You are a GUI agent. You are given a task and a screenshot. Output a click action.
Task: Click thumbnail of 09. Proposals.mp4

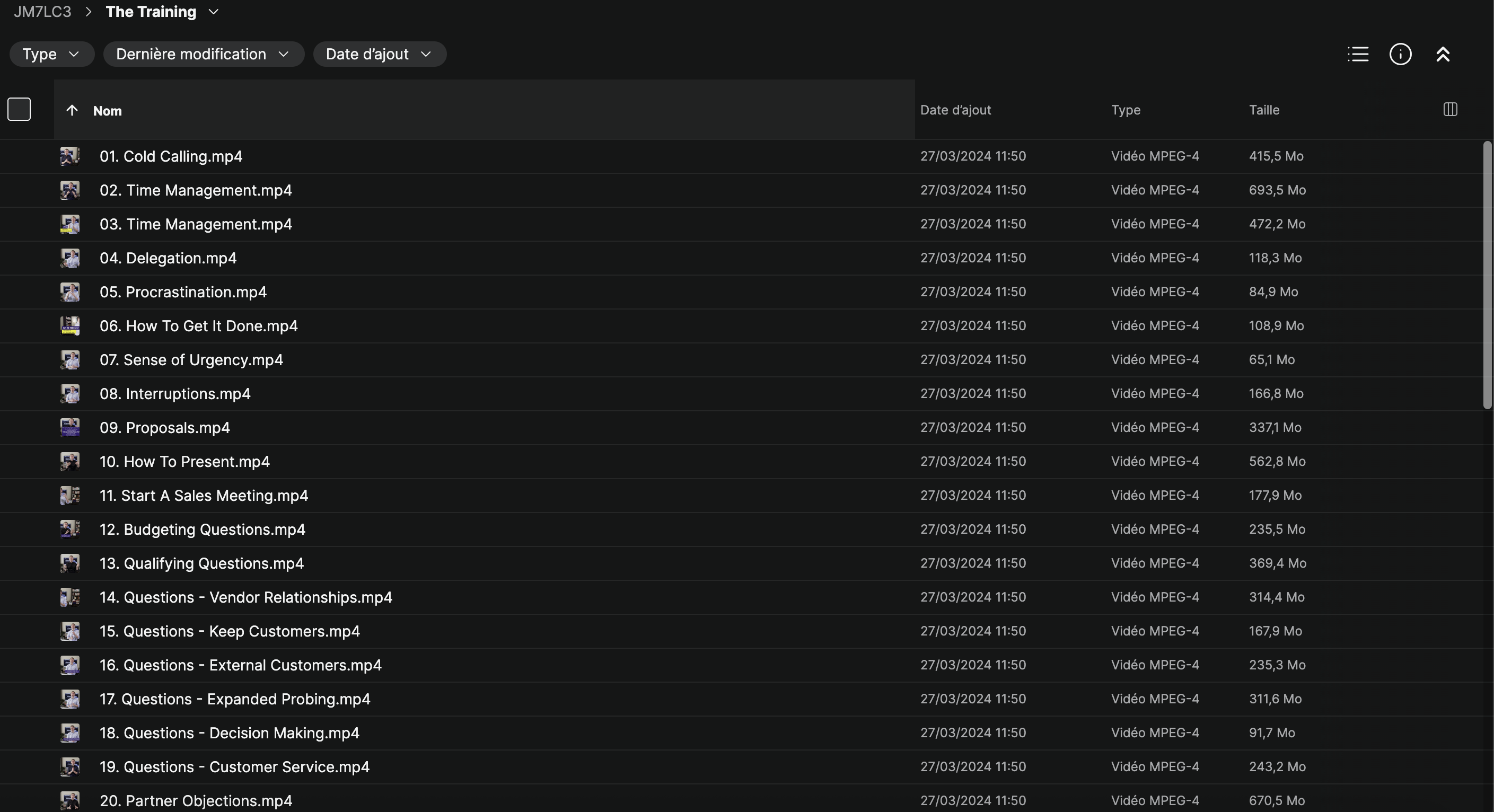(69, 427)
